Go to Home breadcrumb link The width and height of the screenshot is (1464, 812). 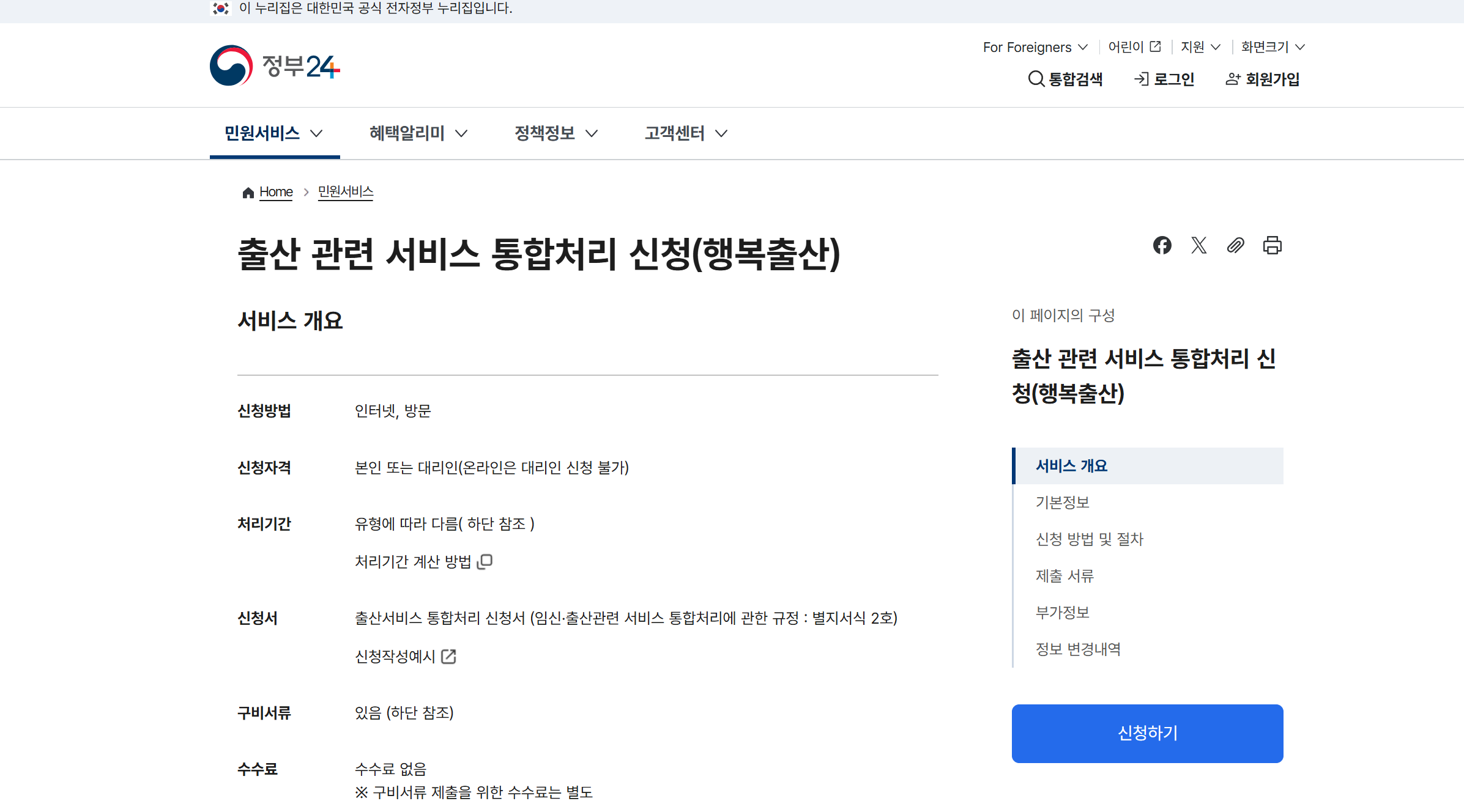click(x=276, y=192)
